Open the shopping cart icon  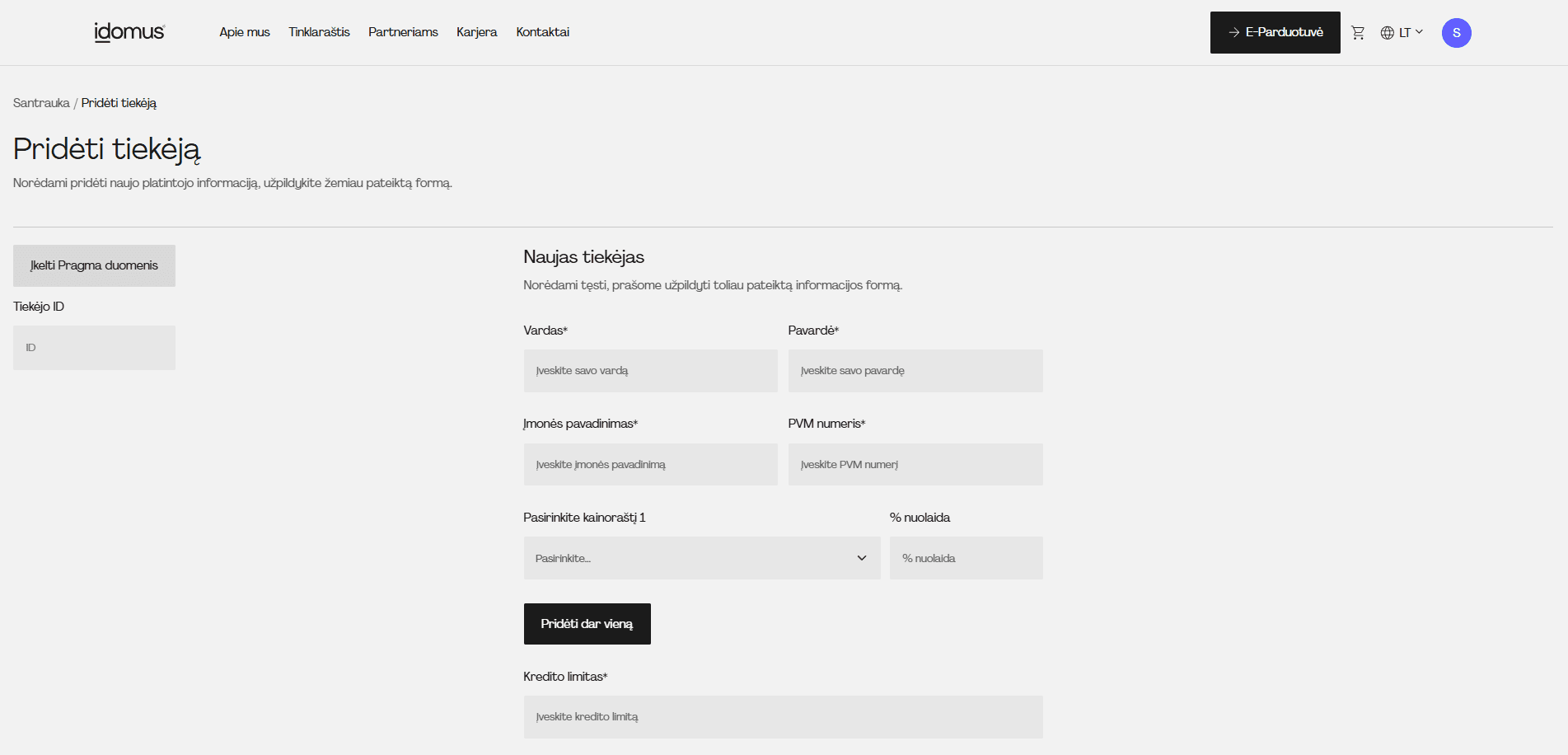point(1358,33)
